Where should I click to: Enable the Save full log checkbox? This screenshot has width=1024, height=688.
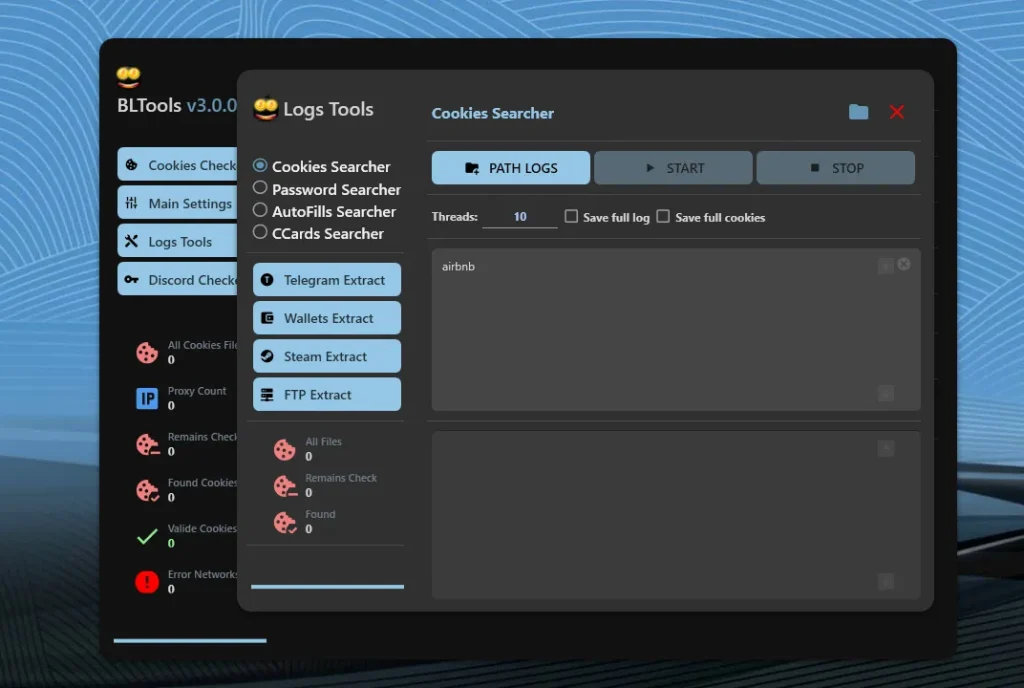[571, 216]
